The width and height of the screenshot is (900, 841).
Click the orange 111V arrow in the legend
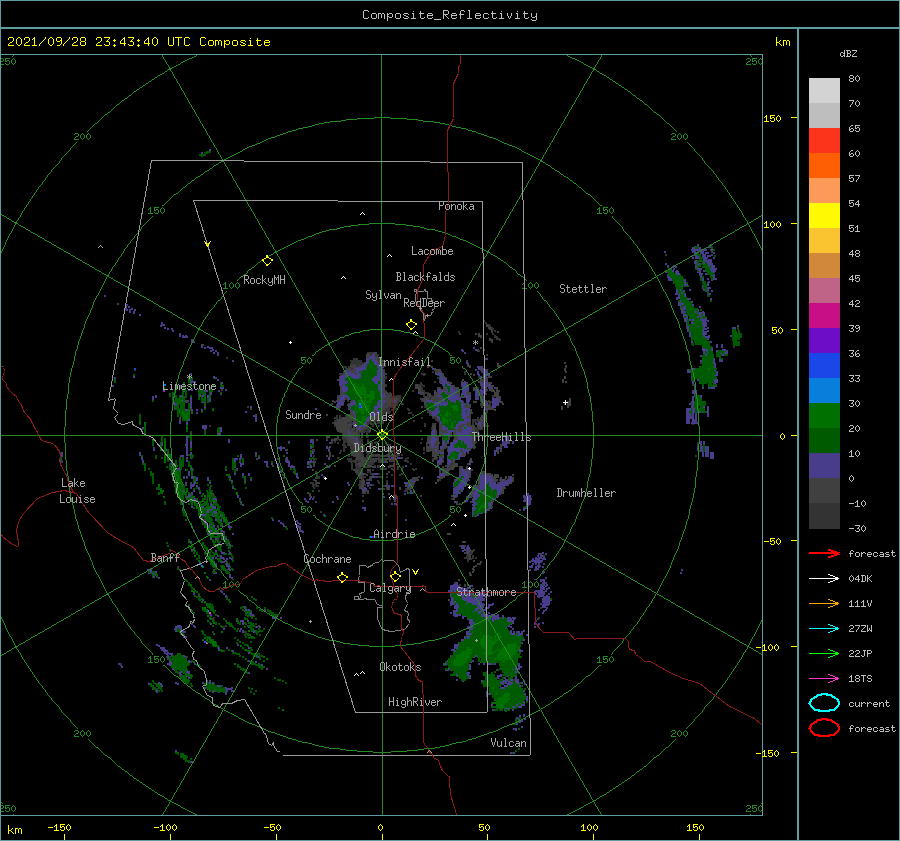[824, 603]
